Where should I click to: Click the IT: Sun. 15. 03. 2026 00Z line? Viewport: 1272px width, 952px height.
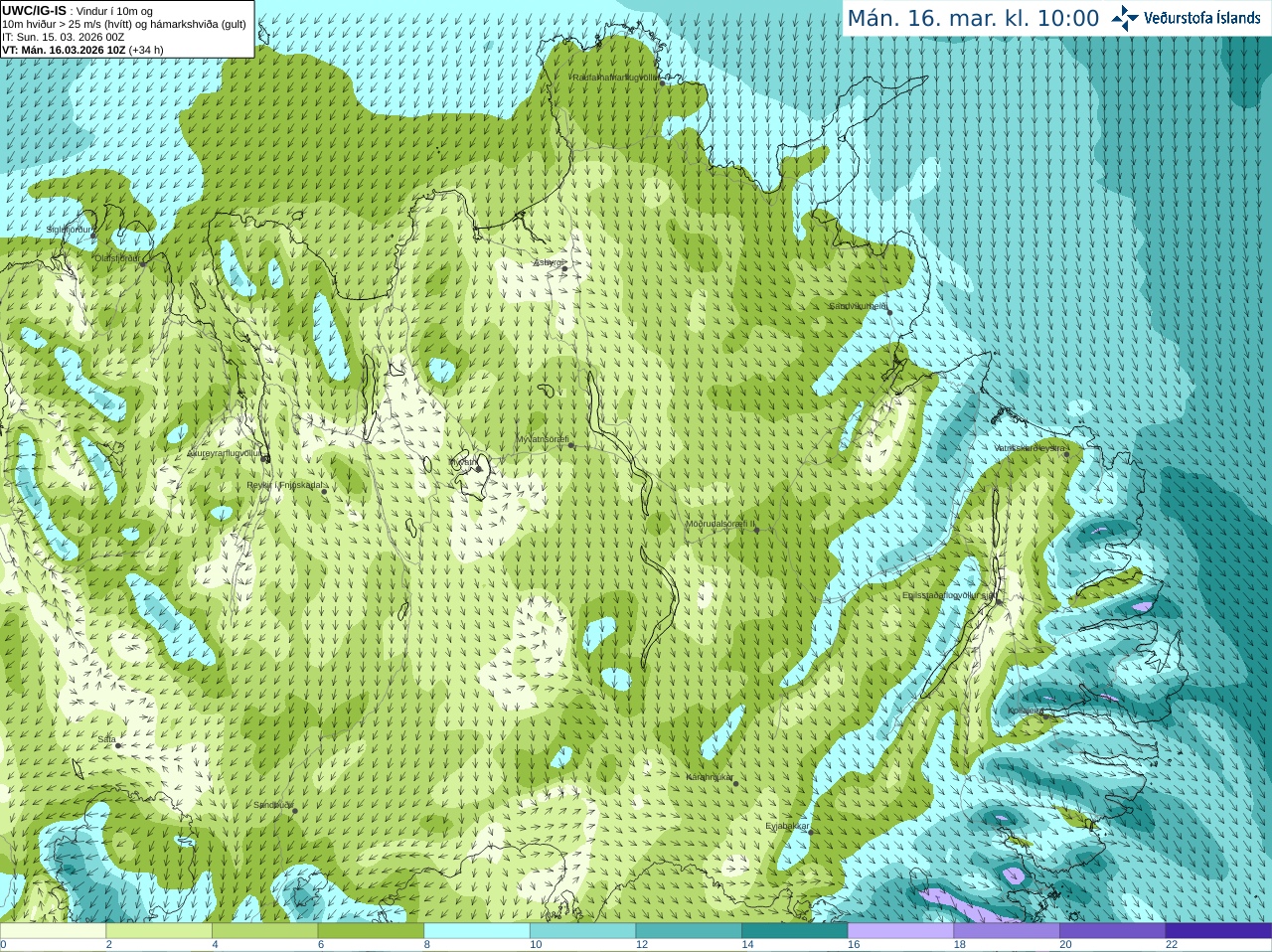[63, 37]
